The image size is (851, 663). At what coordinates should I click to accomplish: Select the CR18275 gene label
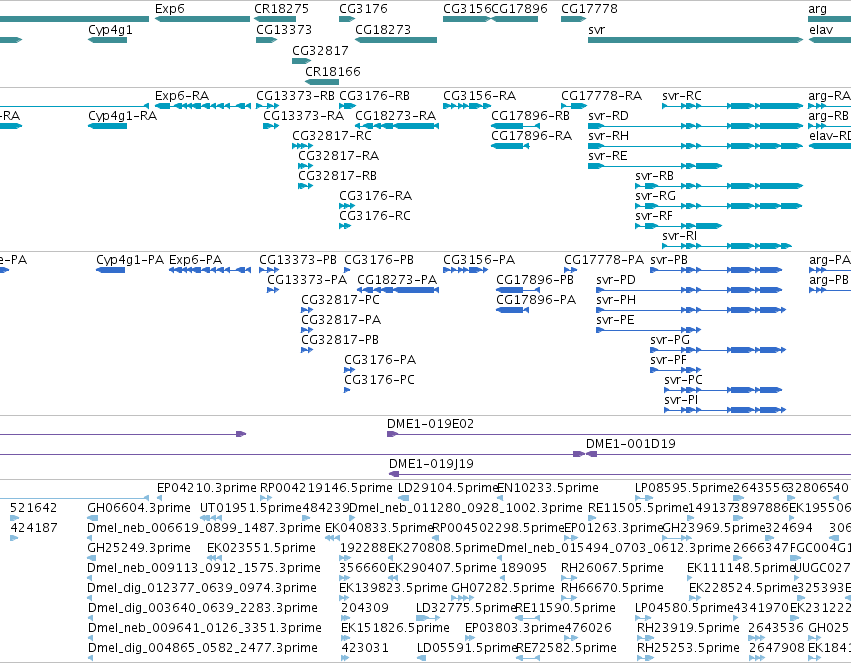pos(281,9)
